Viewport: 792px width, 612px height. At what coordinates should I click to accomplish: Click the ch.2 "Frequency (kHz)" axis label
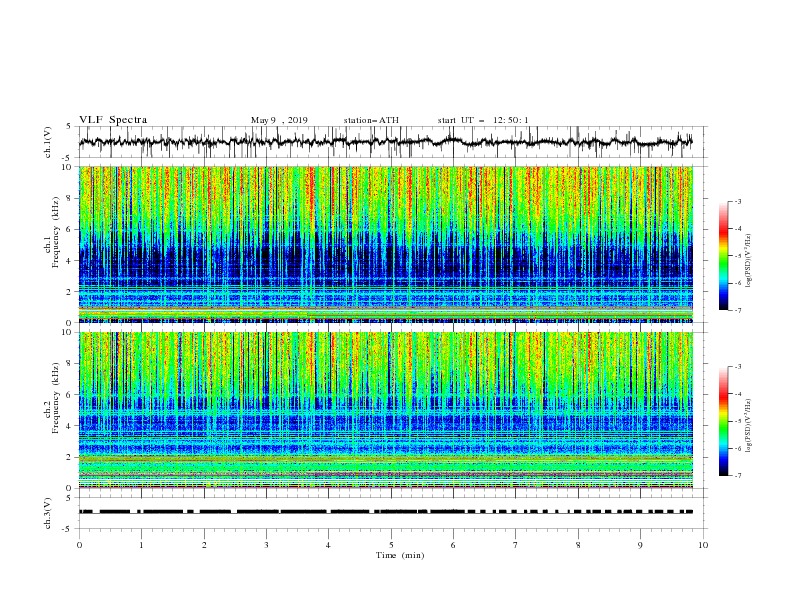pyautogui.click(x=56, y=398)
